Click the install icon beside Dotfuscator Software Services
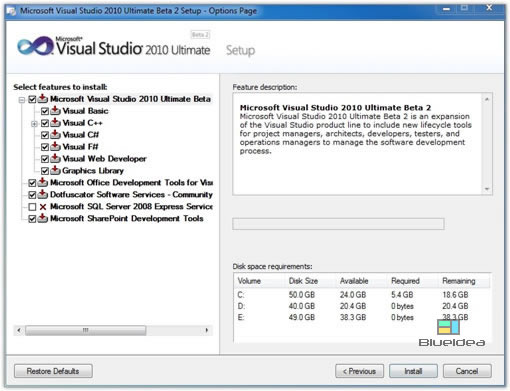This screenshot has height=391, width=510. (x=43, y=194)
